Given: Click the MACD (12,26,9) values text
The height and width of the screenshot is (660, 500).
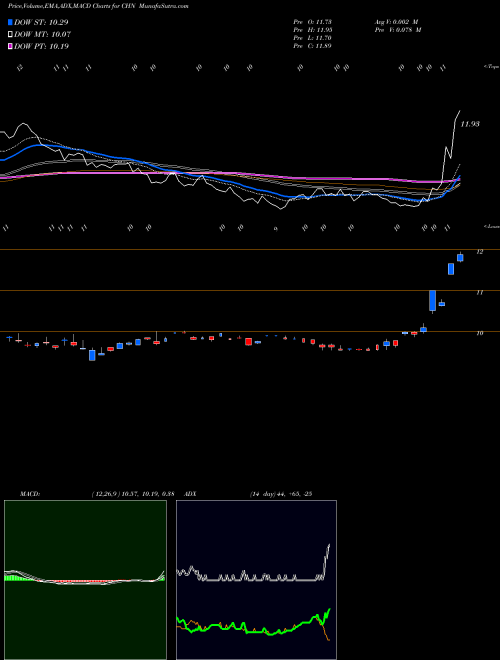Looking at the screenshot, I should [x=133, y=494].
